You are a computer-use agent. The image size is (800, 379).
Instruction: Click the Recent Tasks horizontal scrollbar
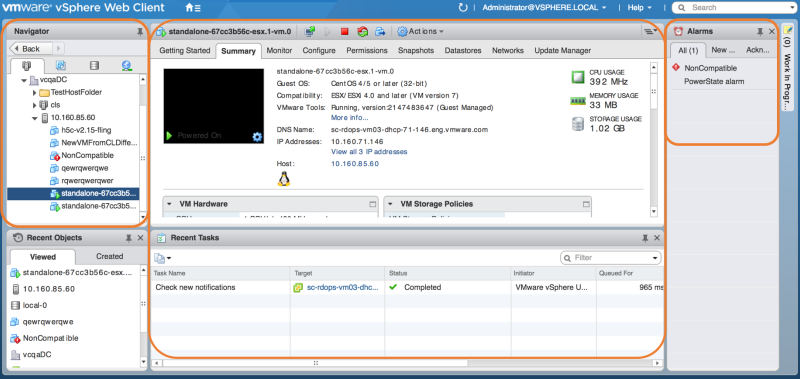[x=315, y=363]
